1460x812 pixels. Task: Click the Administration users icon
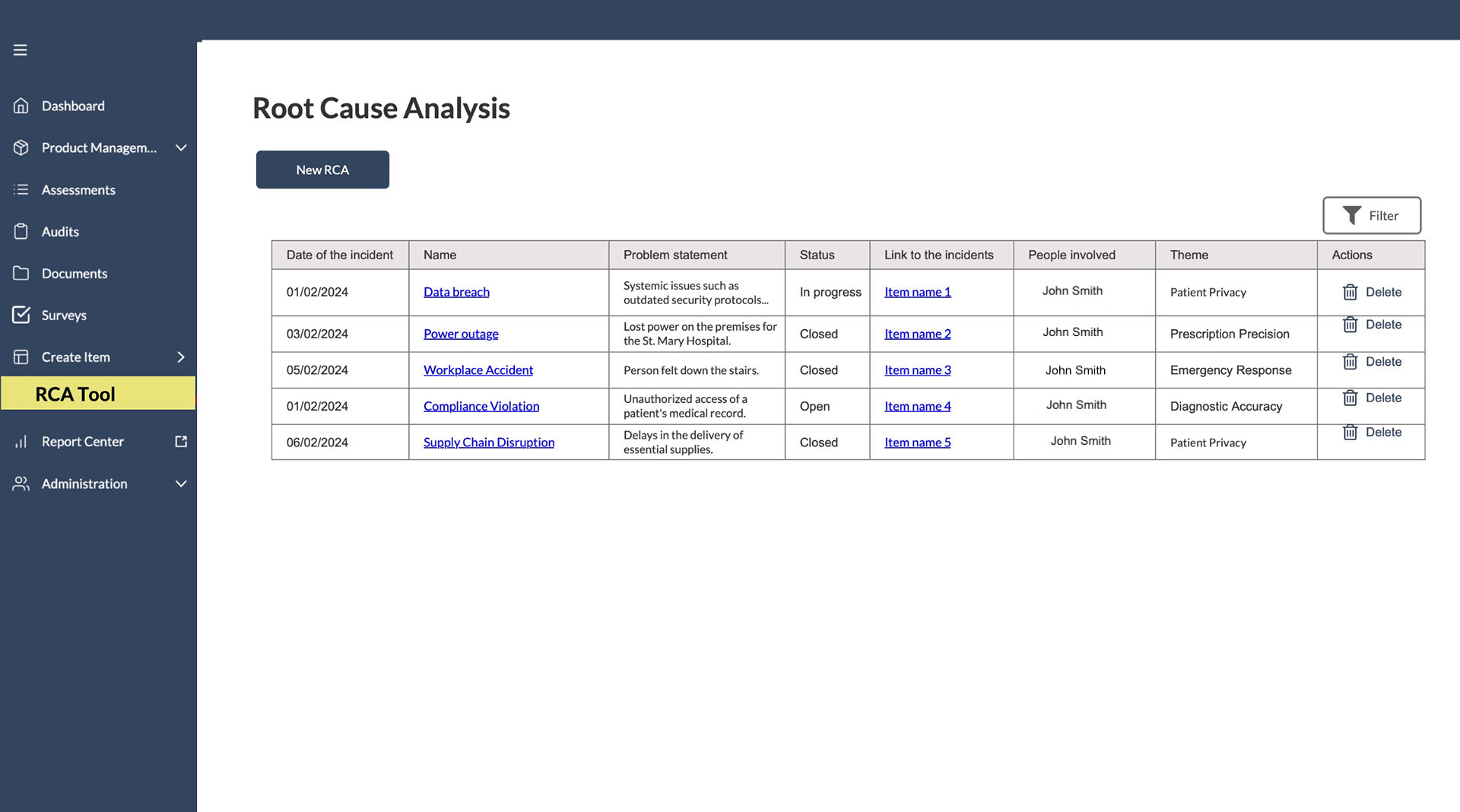tap(21, 484)
